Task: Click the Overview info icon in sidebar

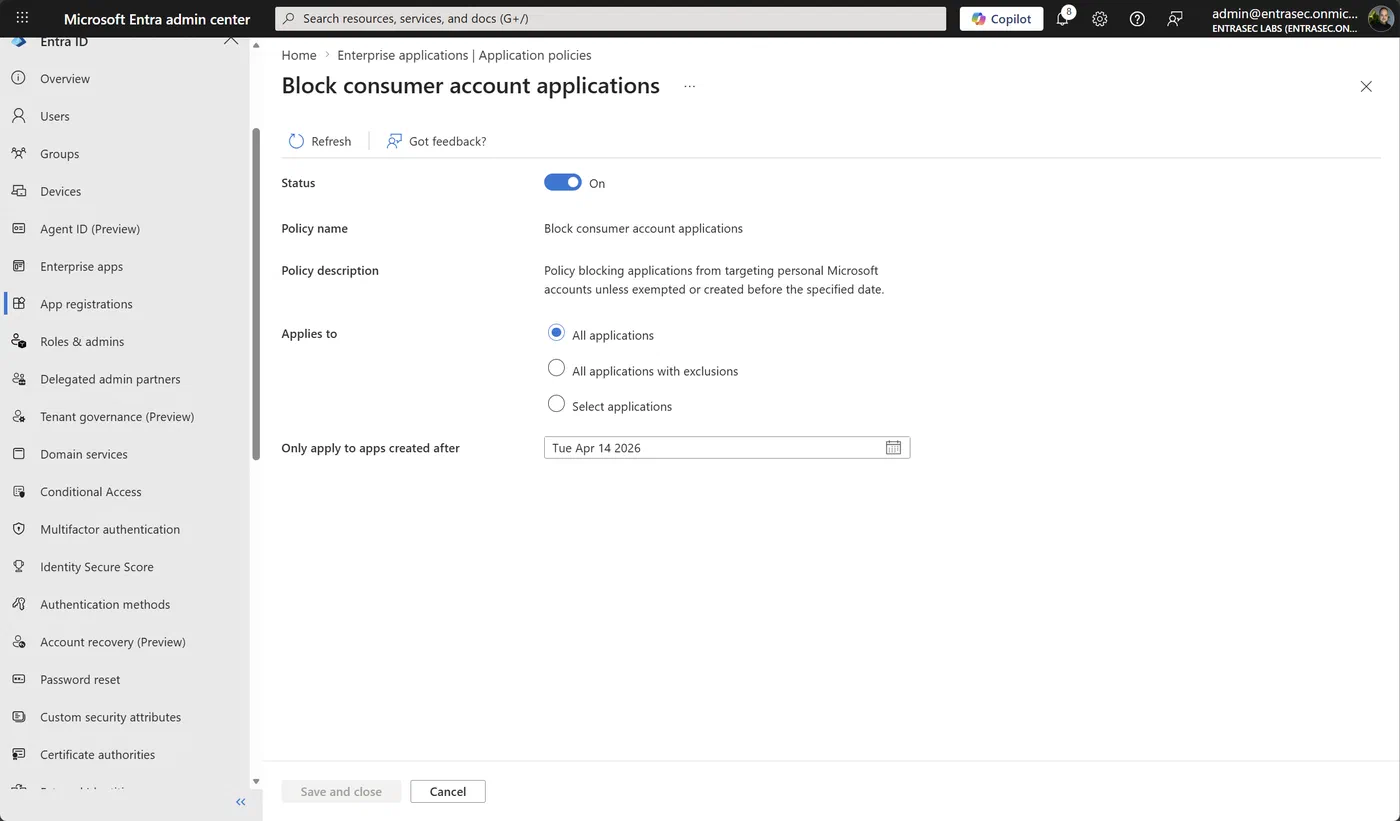Action: point(18,78)
